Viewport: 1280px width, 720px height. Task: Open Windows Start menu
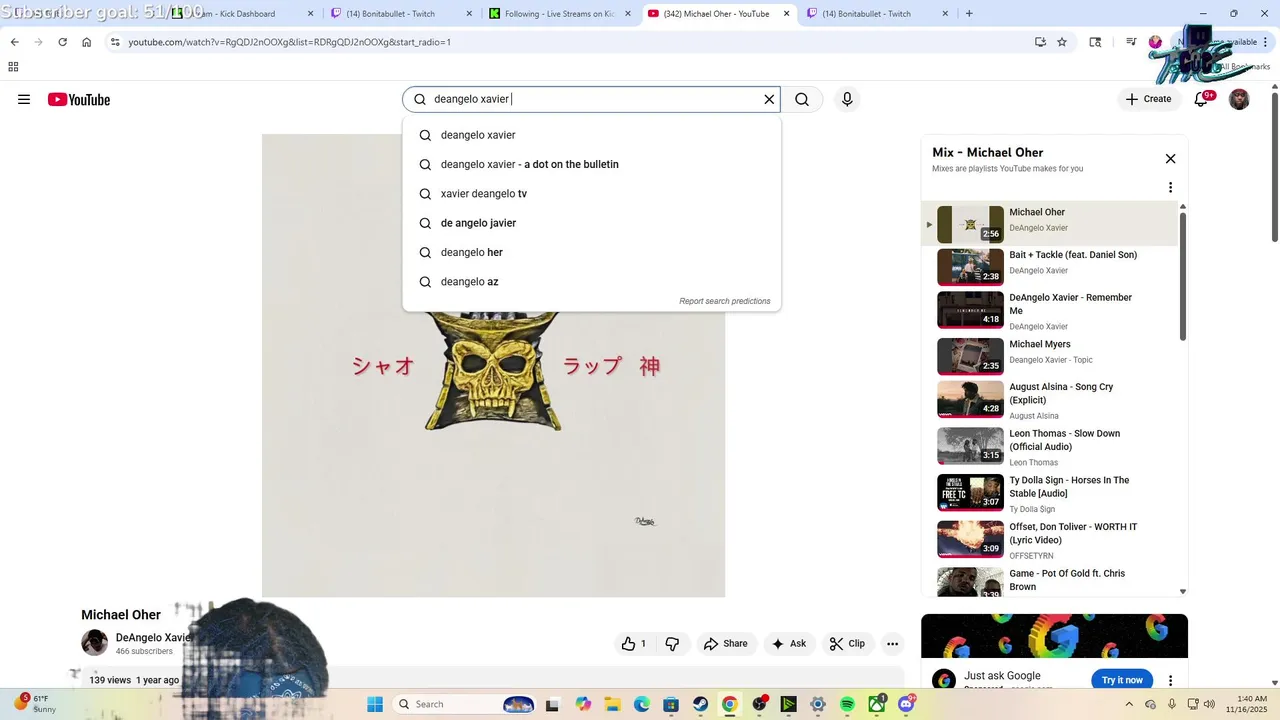(375, 704)
